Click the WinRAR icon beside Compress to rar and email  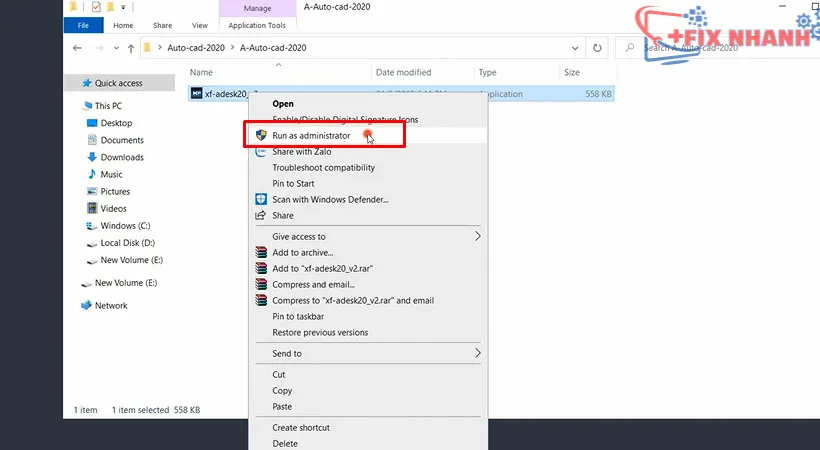point(260,300)
